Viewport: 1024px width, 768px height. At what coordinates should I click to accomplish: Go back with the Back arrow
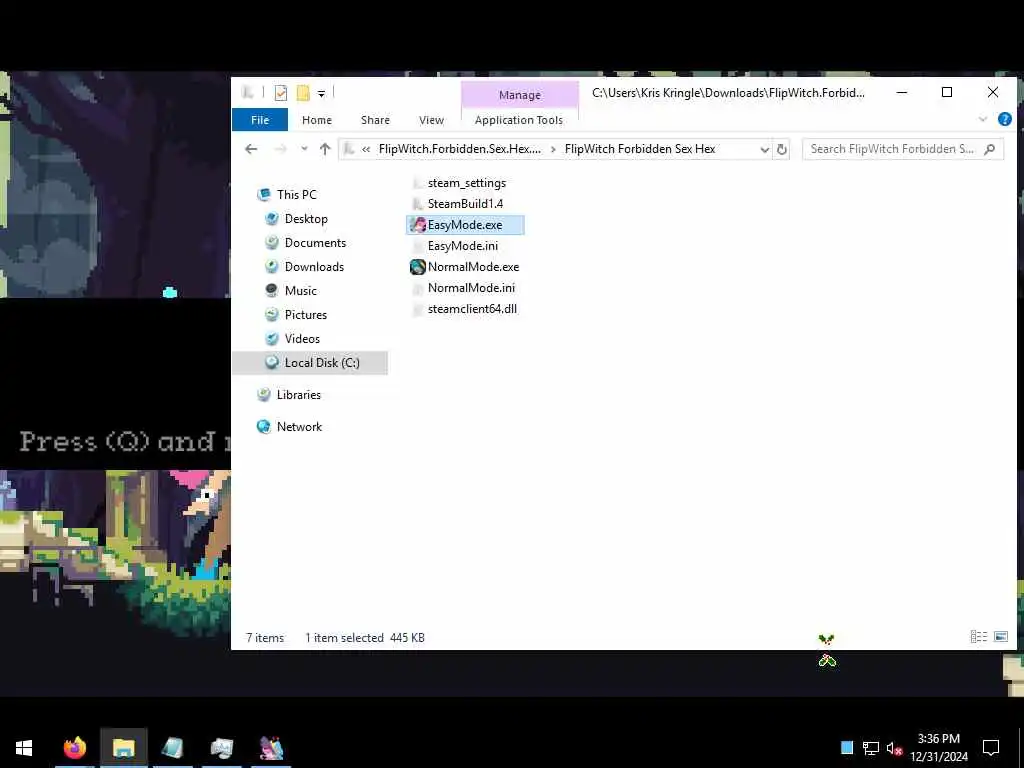251,149
